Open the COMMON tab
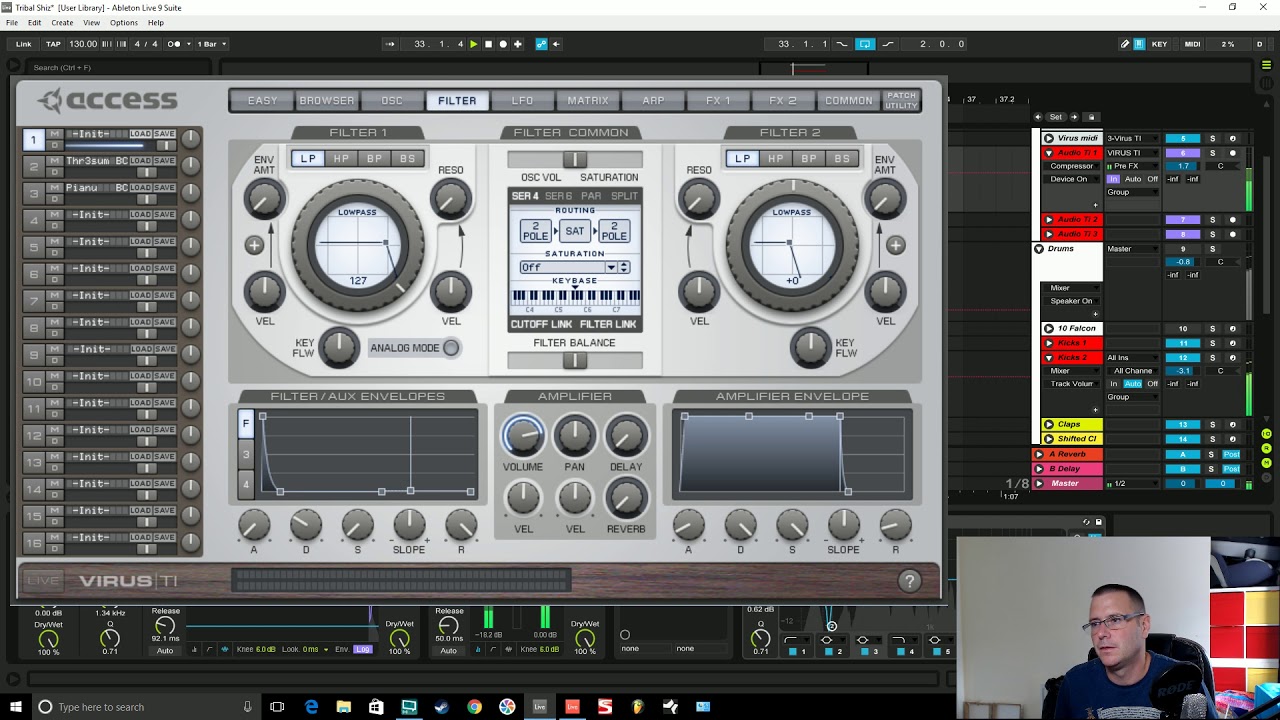This screenshot has width=1280, height=720. tap(848, 100)
